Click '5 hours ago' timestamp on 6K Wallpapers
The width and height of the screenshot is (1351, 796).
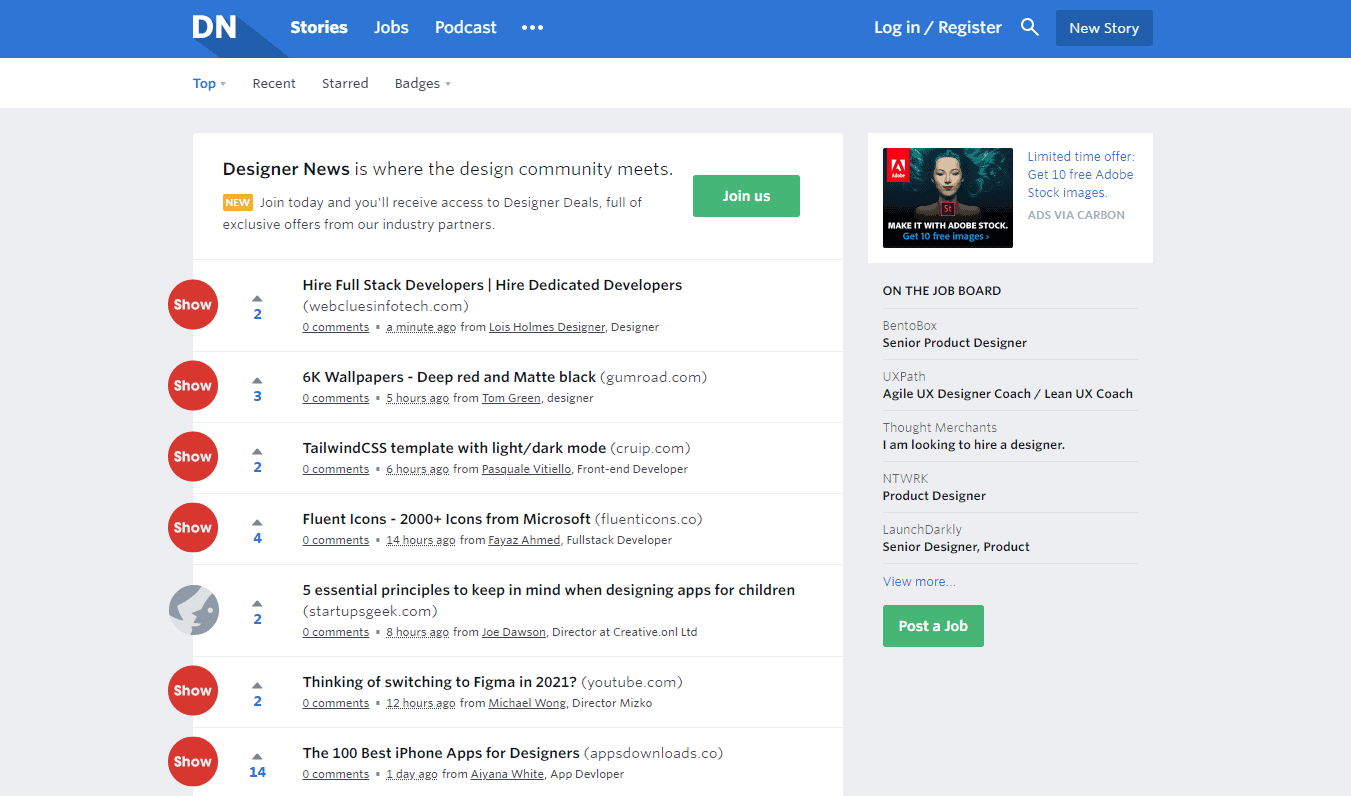(x=418, y=398)
